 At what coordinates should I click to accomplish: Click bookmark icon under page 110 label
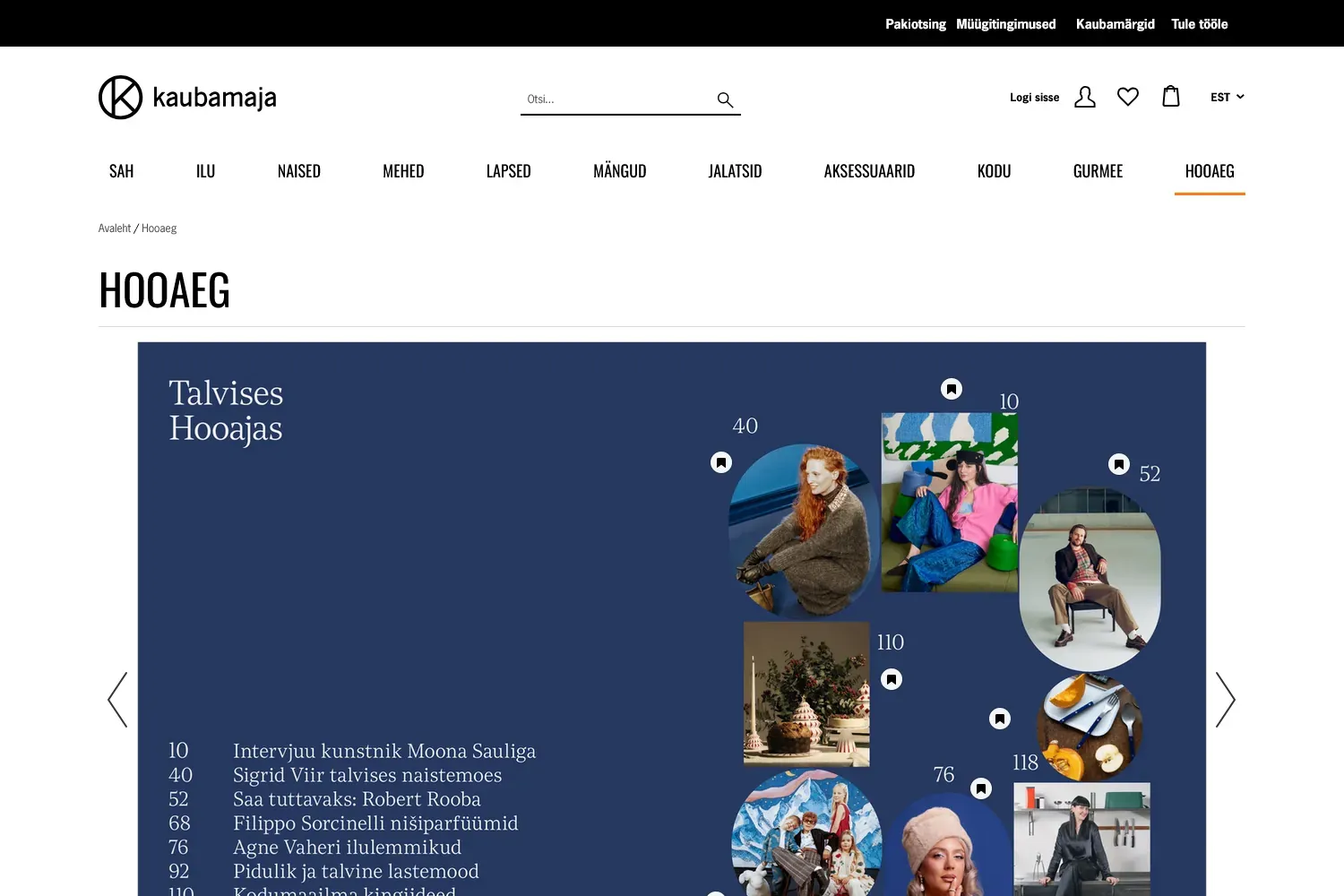pos(892,679)
